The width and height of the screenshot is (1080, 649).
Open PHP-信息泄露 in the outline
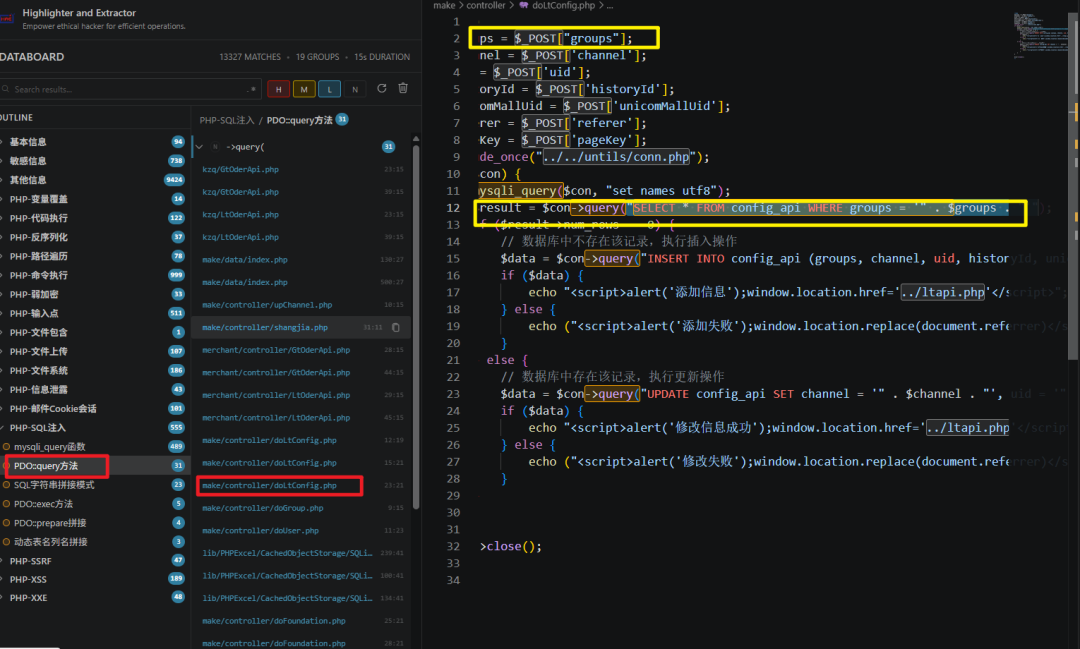click(x=39, y=389)
